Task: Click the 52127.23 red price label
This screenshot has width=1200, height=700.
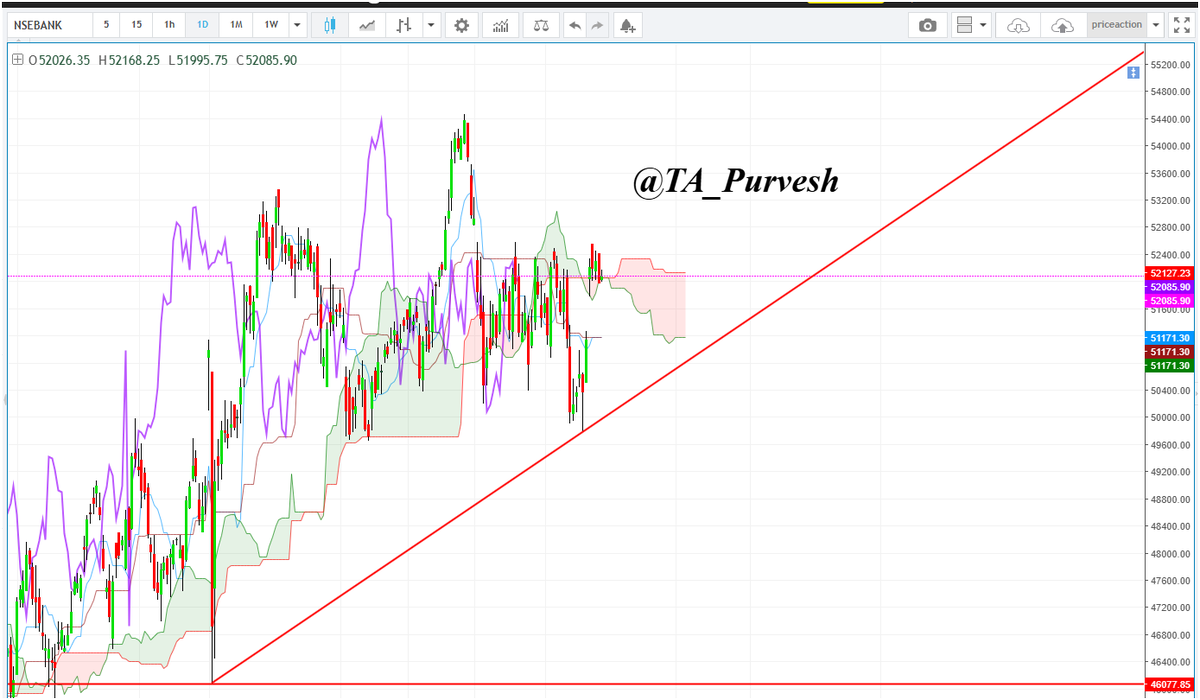Action: point(1170,273)
